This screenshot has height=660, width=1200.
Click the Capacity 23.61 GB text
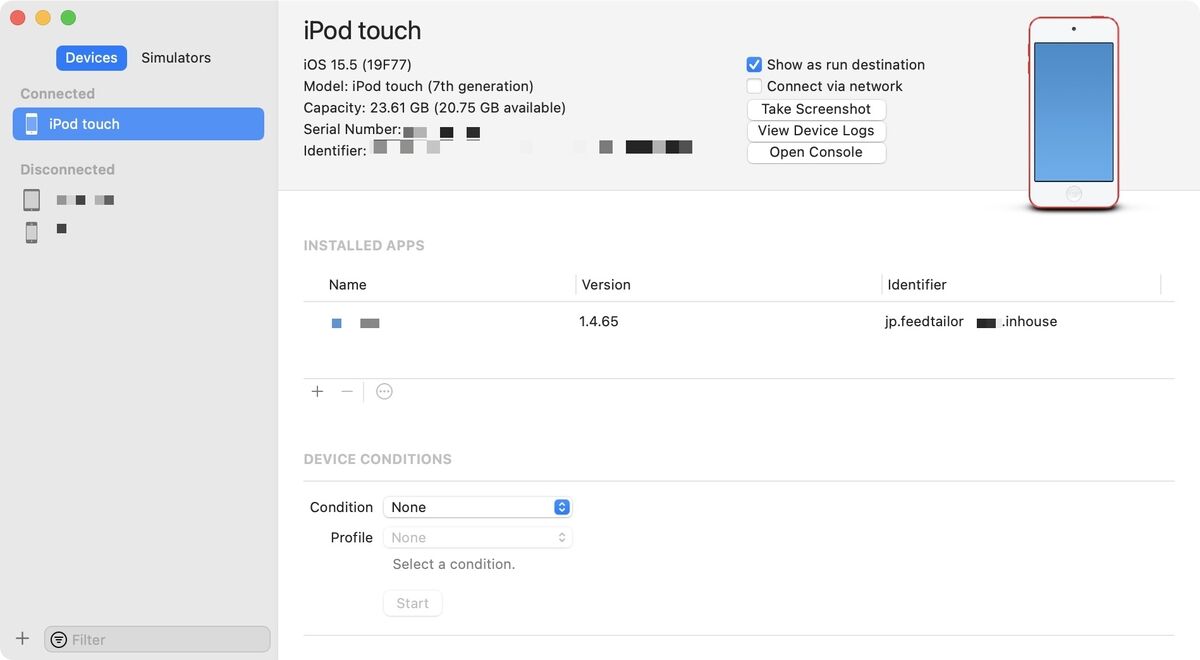(435, 108)
